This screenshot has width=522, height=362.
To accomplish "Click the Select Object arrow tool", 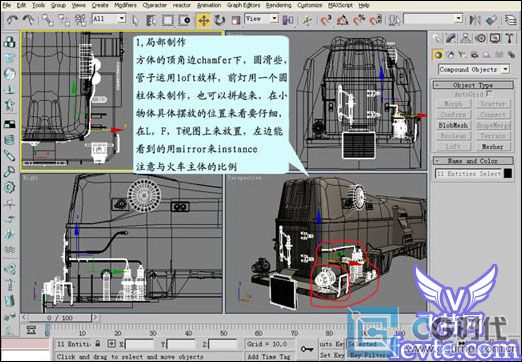I will click(x=135, y=21).
